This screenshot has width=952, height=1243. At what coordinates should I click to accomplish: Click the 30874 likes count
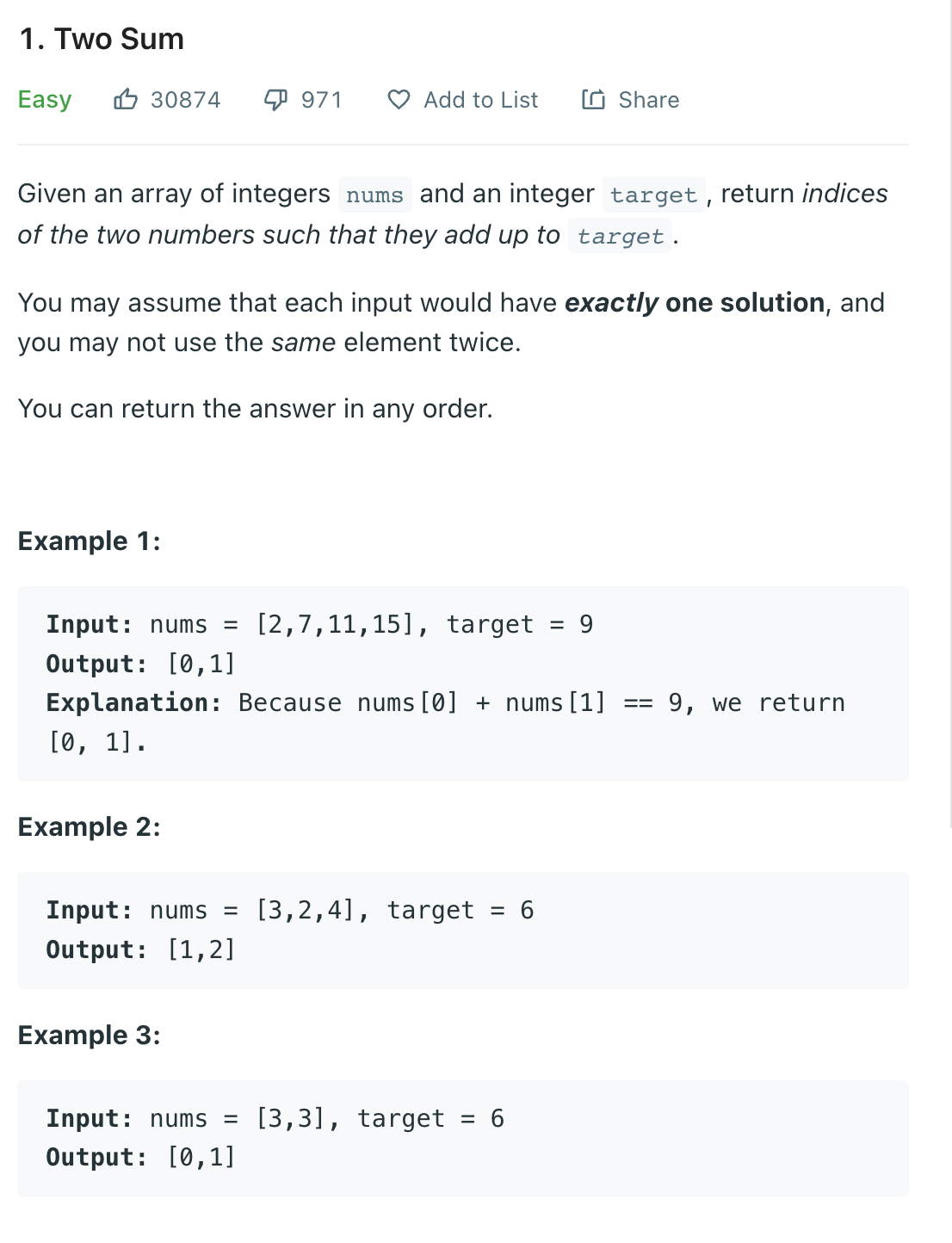point(186,100)
